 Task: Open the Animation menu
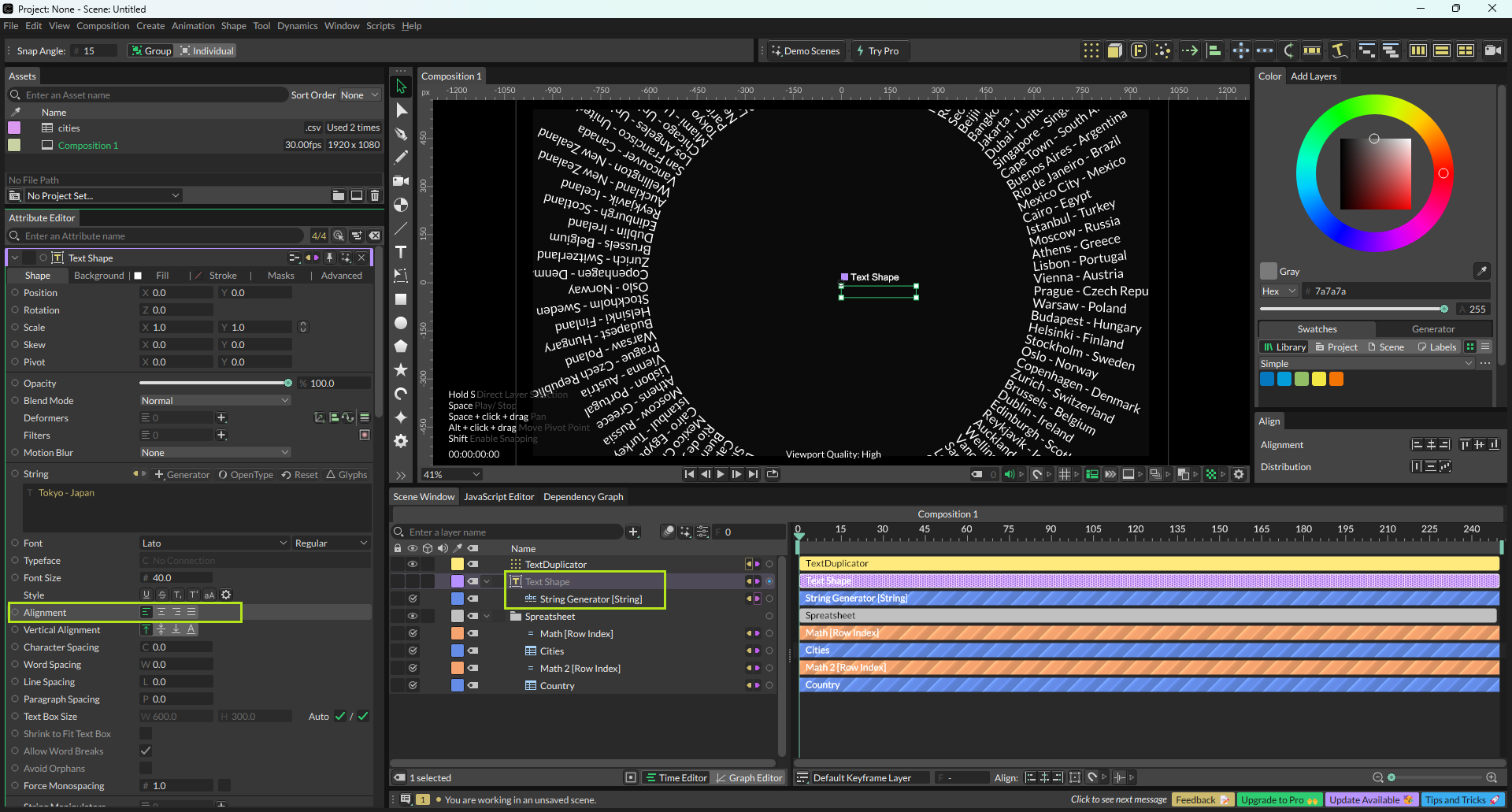pos(193,26)
